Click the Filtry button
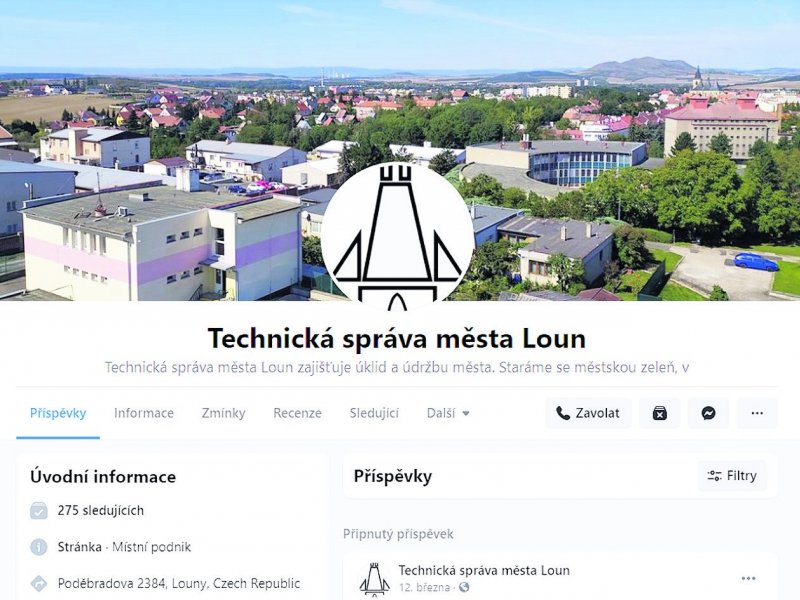 click(732, 476)
